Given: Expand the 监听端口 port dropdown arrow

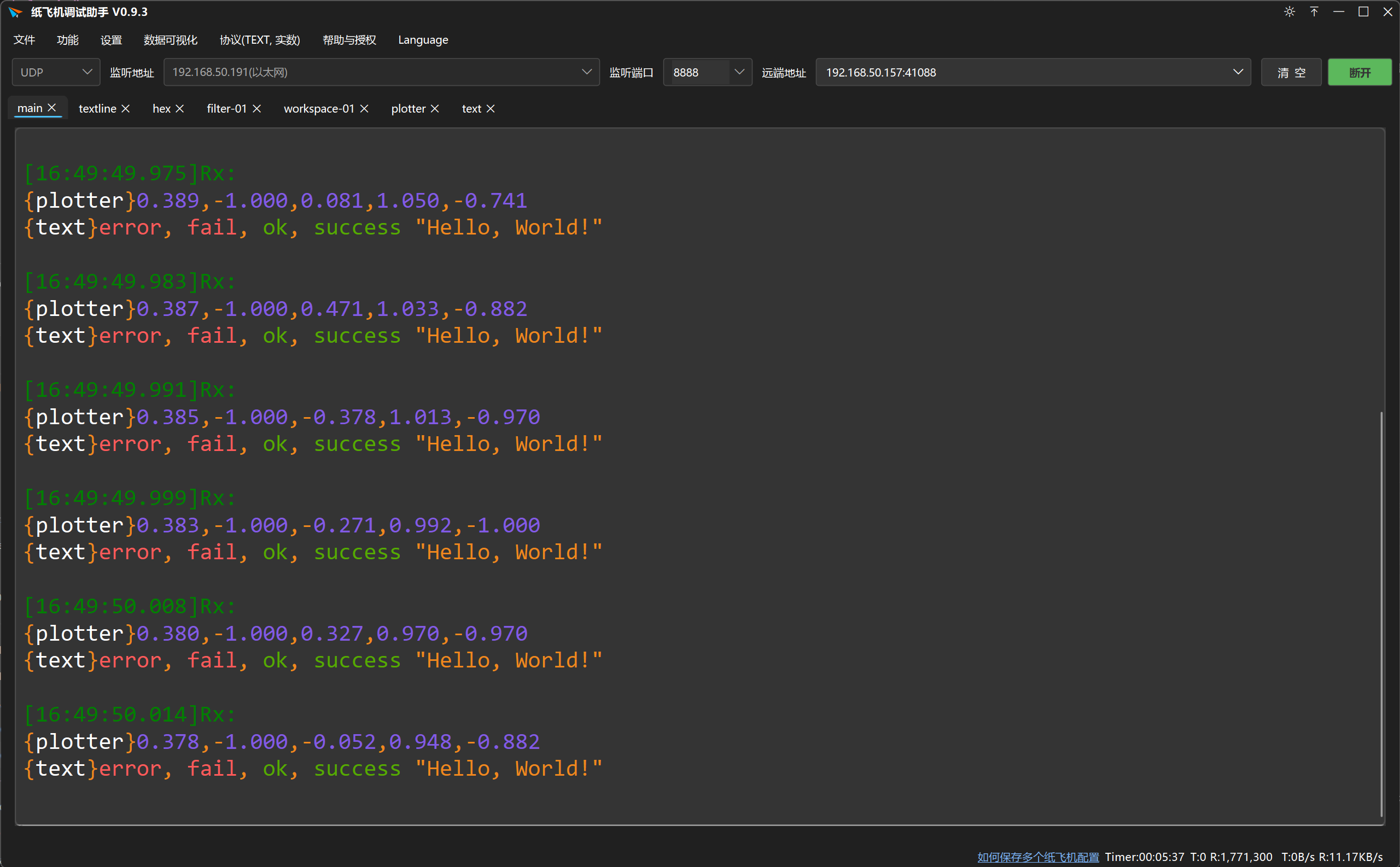Looking at the screenshot, I should coord(739,72).
